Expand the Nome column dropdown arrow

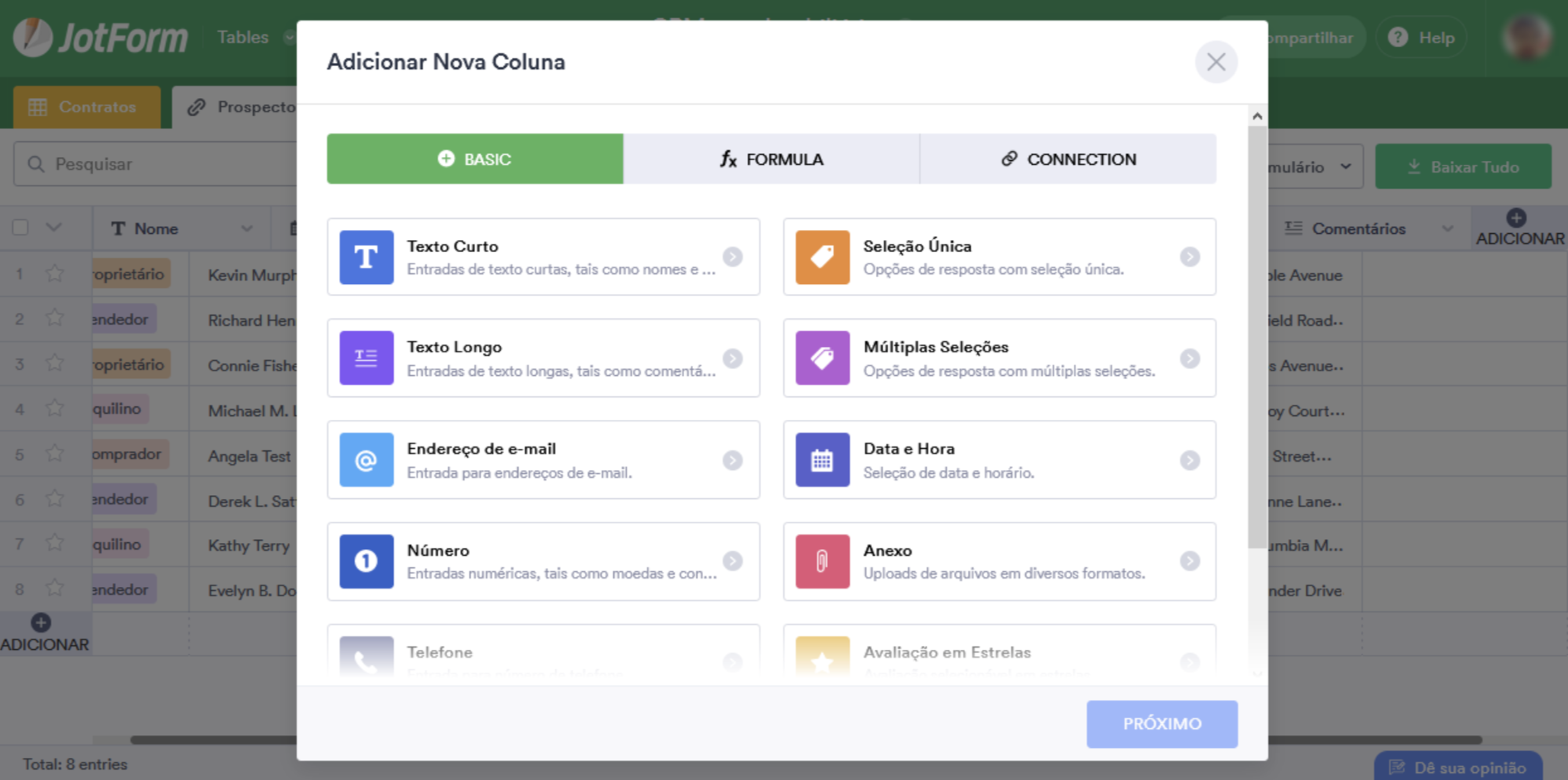click(246, 228)
